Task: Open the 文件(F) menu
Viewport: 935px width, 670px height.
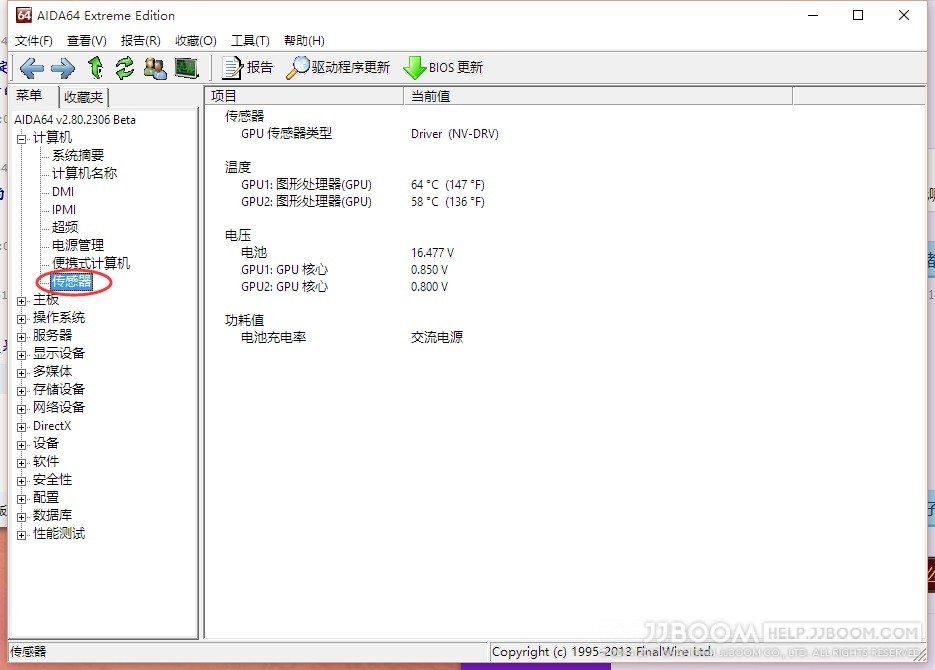Action: click(x=34, y=41)
